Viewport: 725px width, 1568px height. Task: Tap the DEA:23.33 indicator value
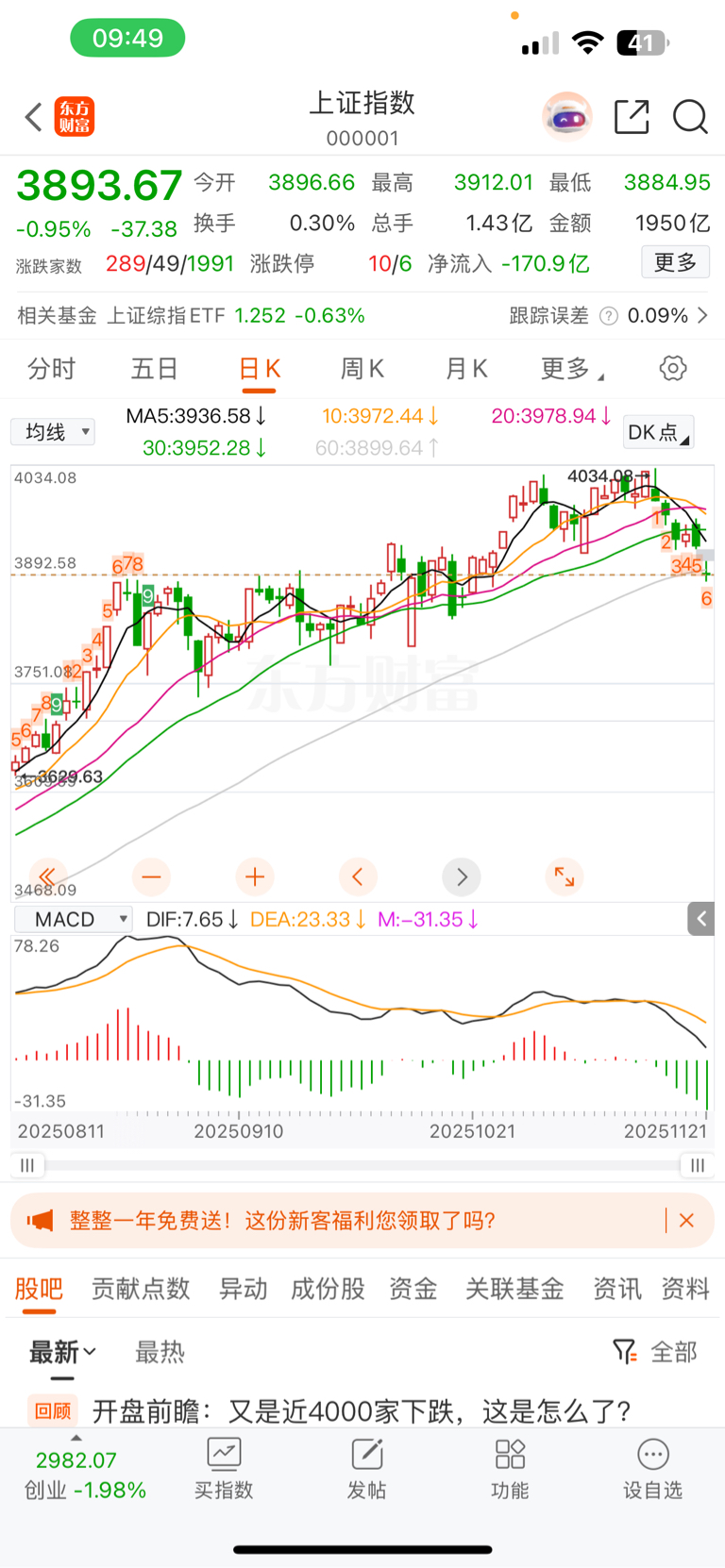point(308,919)
